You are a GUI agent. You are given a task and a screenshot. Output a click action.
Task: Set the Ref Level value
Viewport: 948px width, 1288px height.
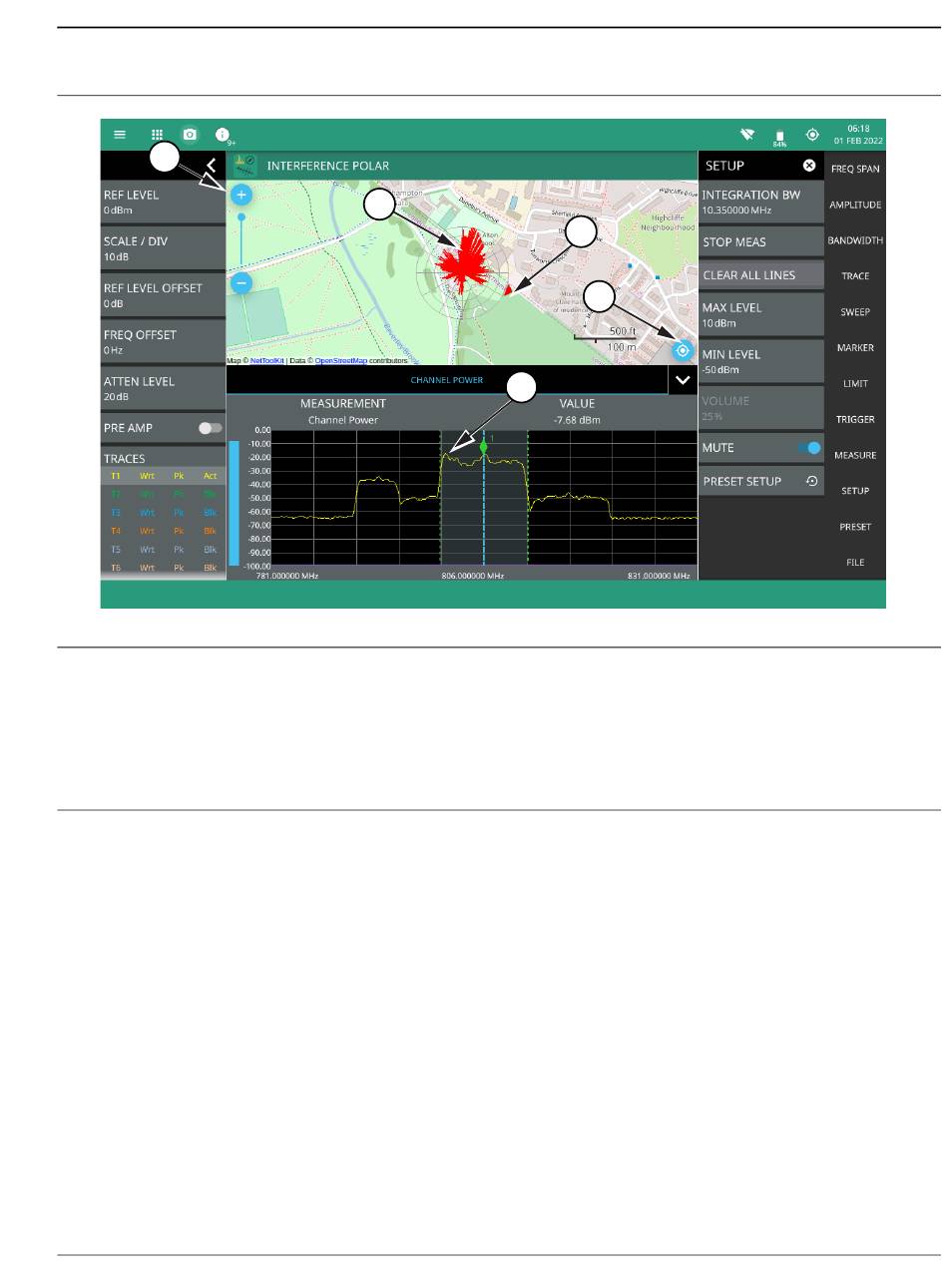click(164, 203)
